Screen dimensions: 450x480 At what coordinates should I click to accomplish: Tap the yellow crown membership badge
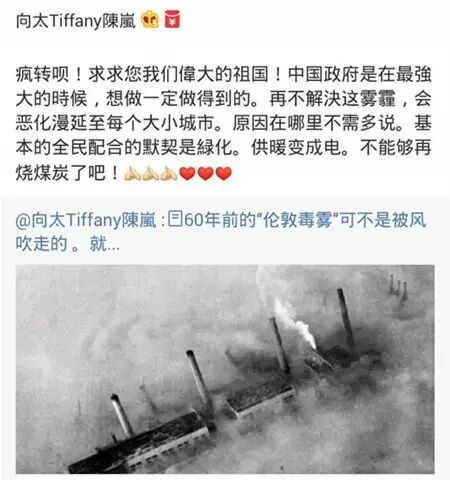point(150,20)
